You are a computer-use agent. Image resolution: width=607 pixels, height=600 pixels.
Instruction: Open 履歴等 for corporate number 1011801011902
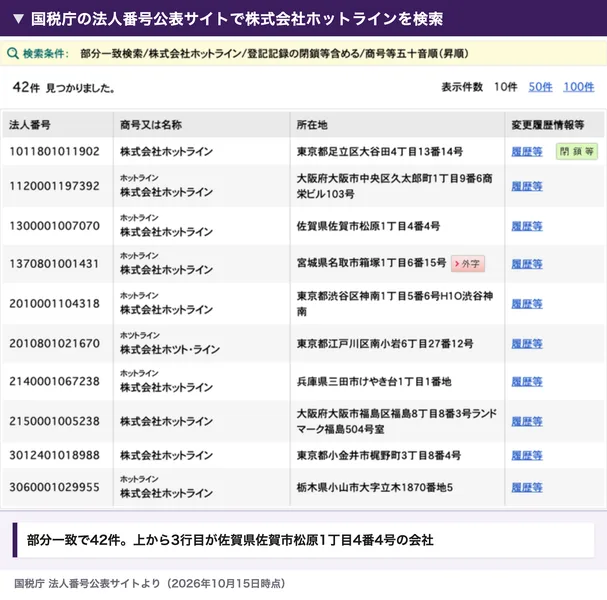[527, 151]
